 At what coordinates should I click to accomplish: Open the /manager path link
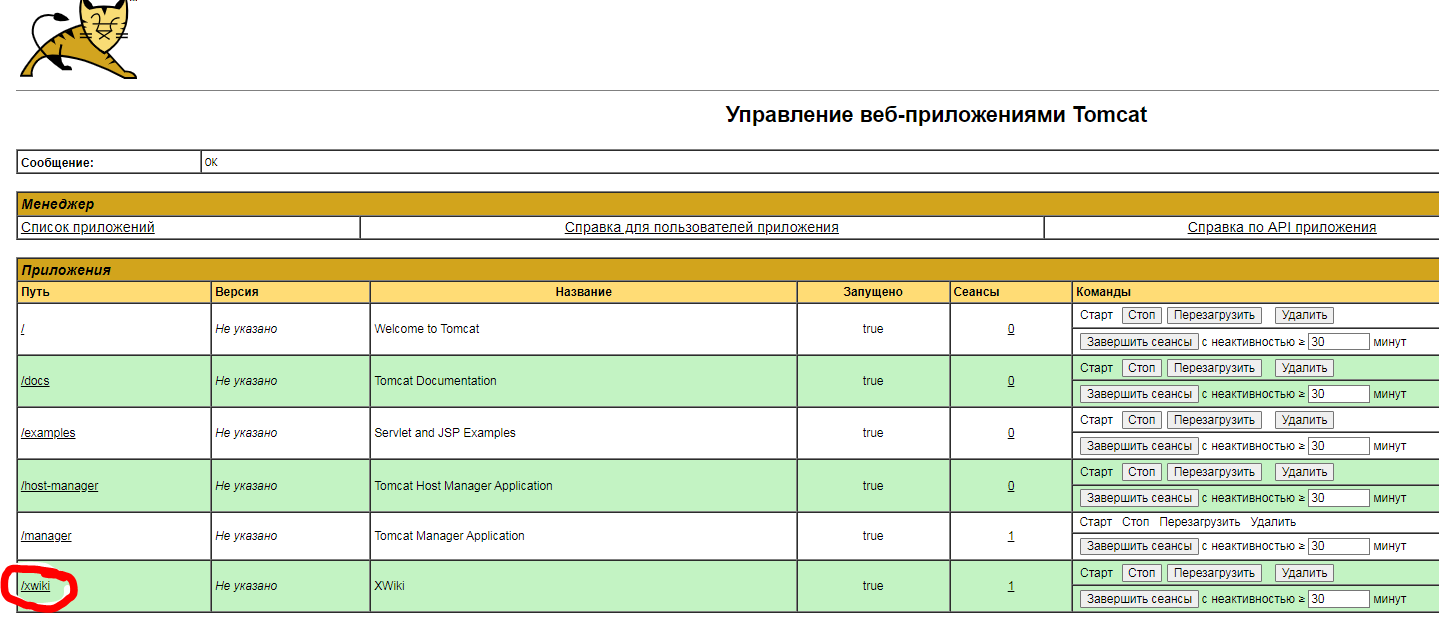[x=46, y=536]
